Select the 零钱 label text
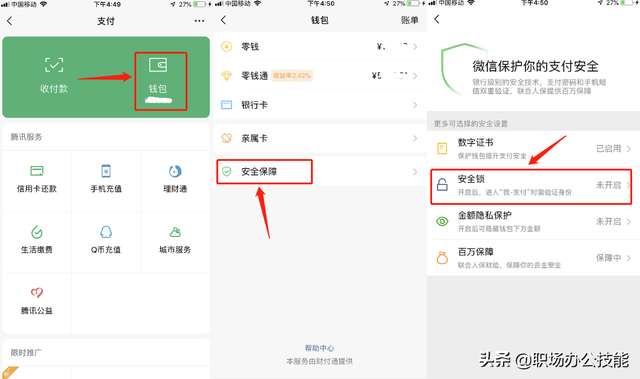The height and width of the screenshot is (379, 640). (x=250, y=47)
